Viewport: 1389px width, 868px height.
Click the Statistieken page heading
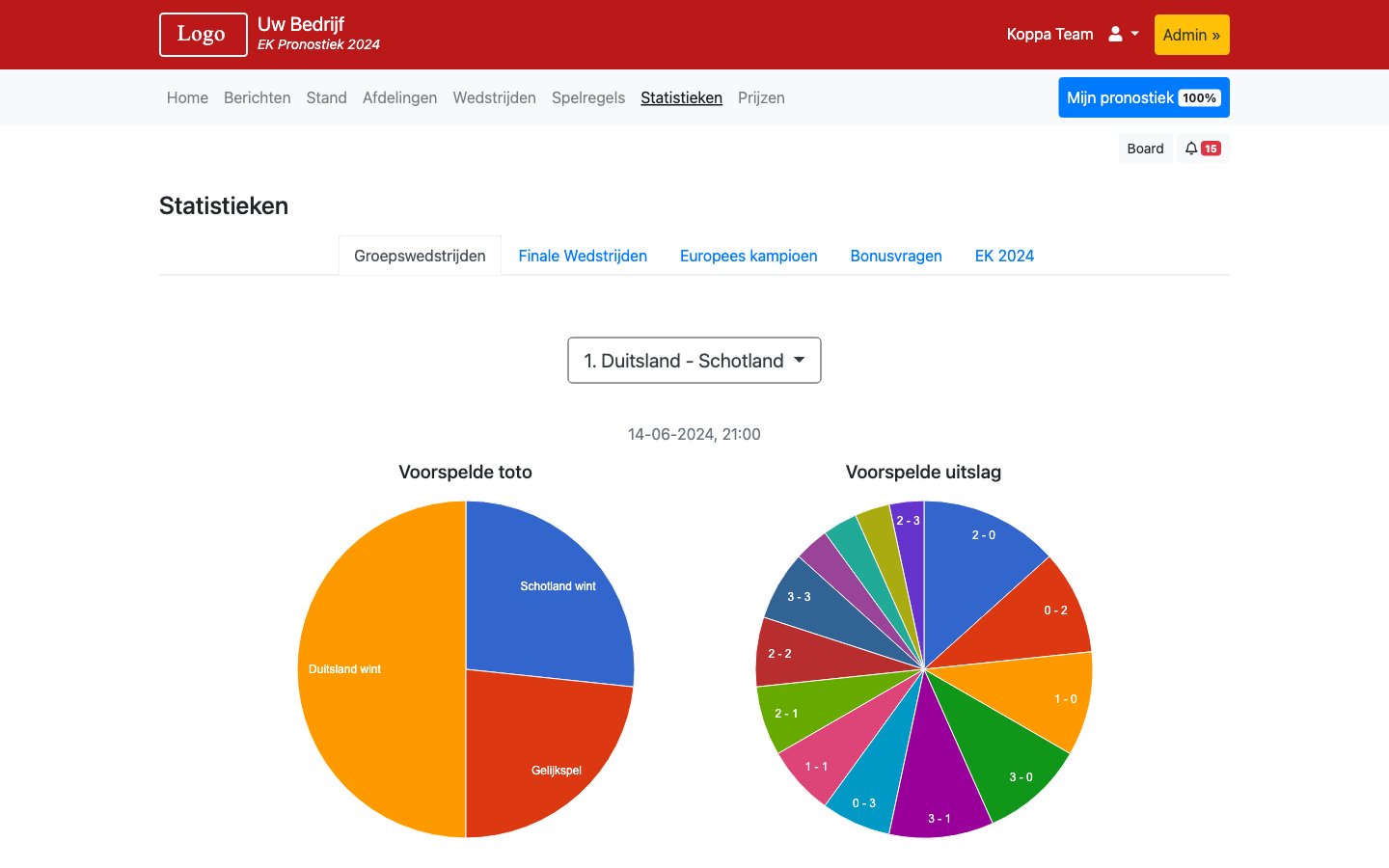point(224,205)
